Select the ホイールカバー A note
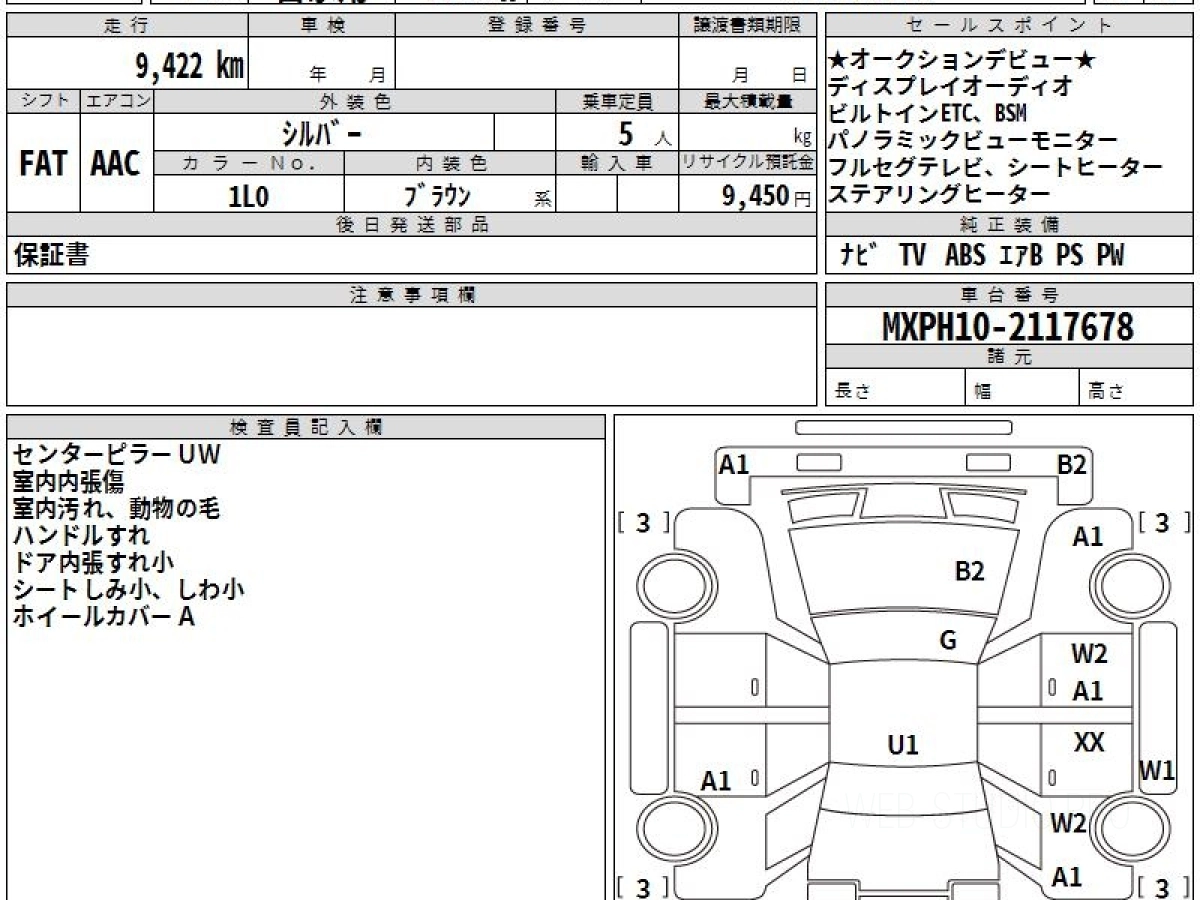1200x900 pixels. pos(104,617)
